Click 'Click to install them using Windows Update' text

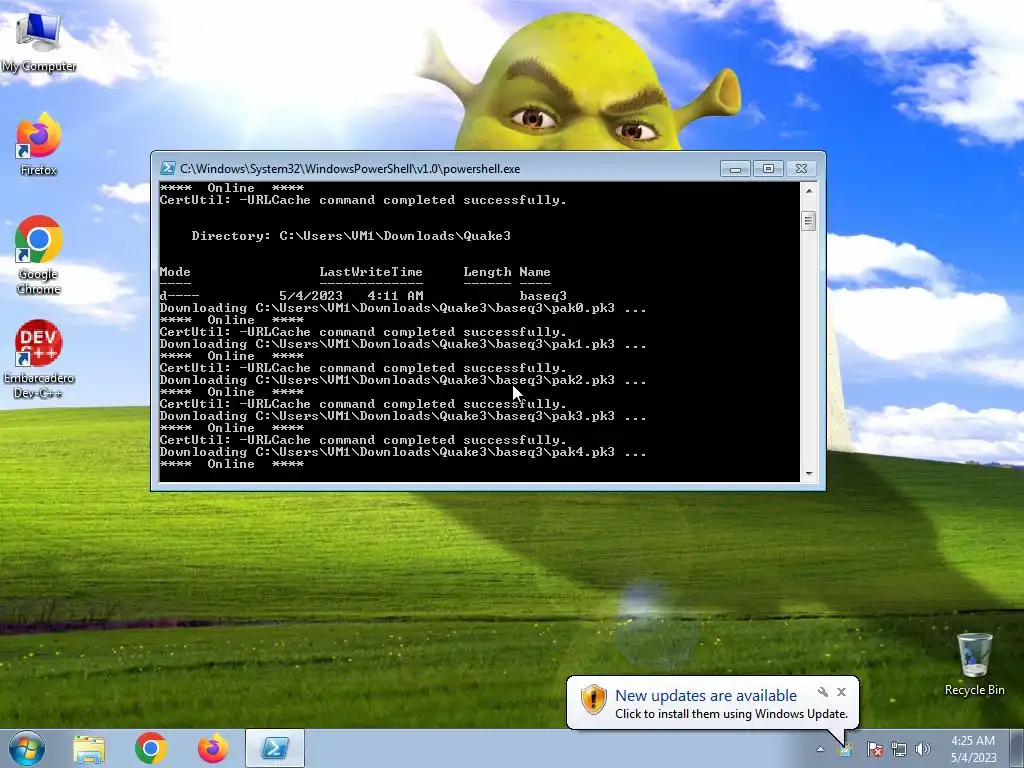click(731, 714)
